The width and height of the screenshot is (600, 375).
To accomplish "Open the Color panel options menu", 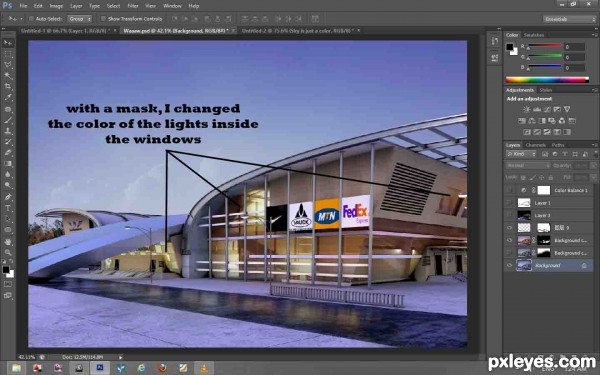I will (594, 35).
